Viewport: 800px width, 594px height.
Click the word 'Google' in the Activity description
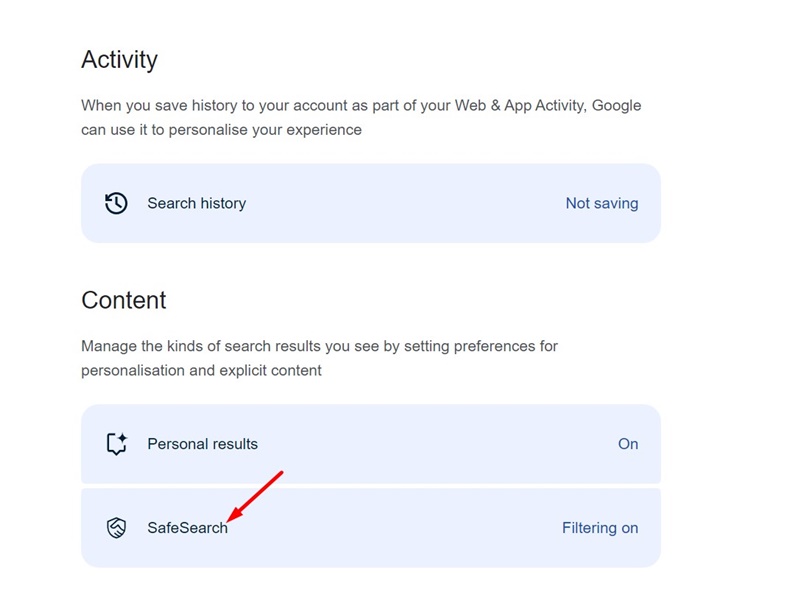[x=616, y=106]
